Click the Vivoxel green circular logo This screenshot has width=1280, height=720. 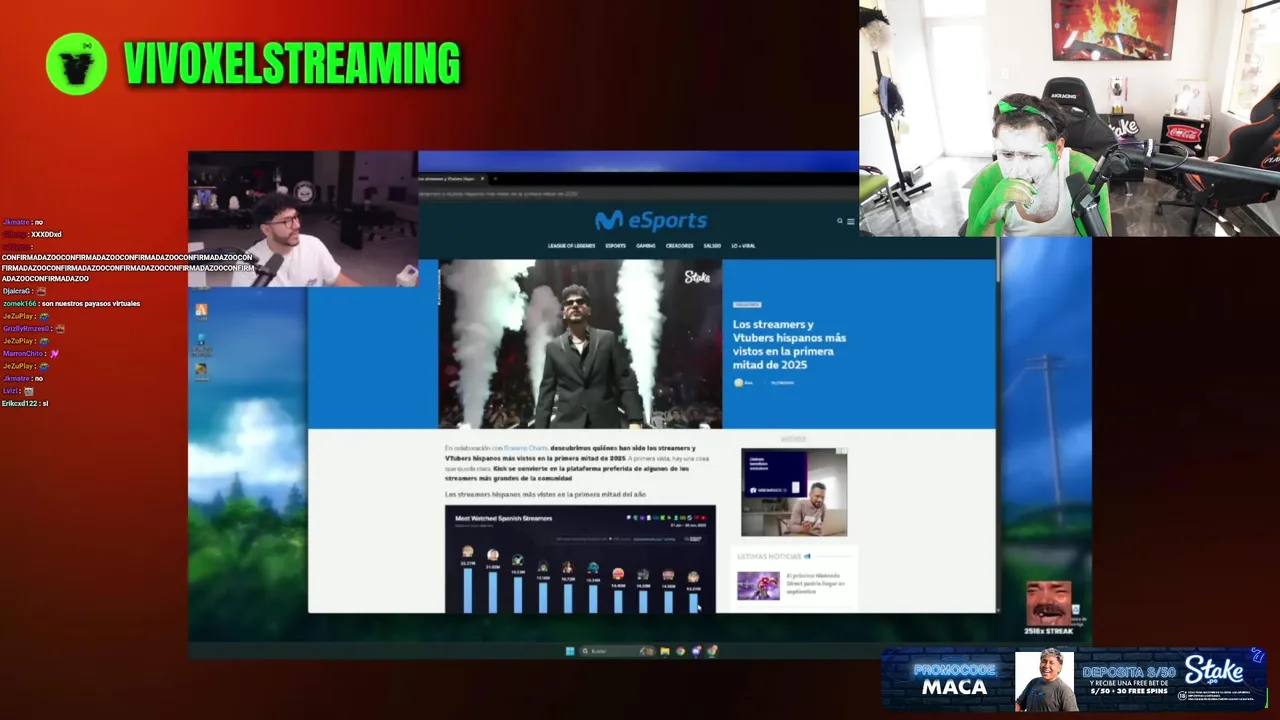click(x=76, y=64)
